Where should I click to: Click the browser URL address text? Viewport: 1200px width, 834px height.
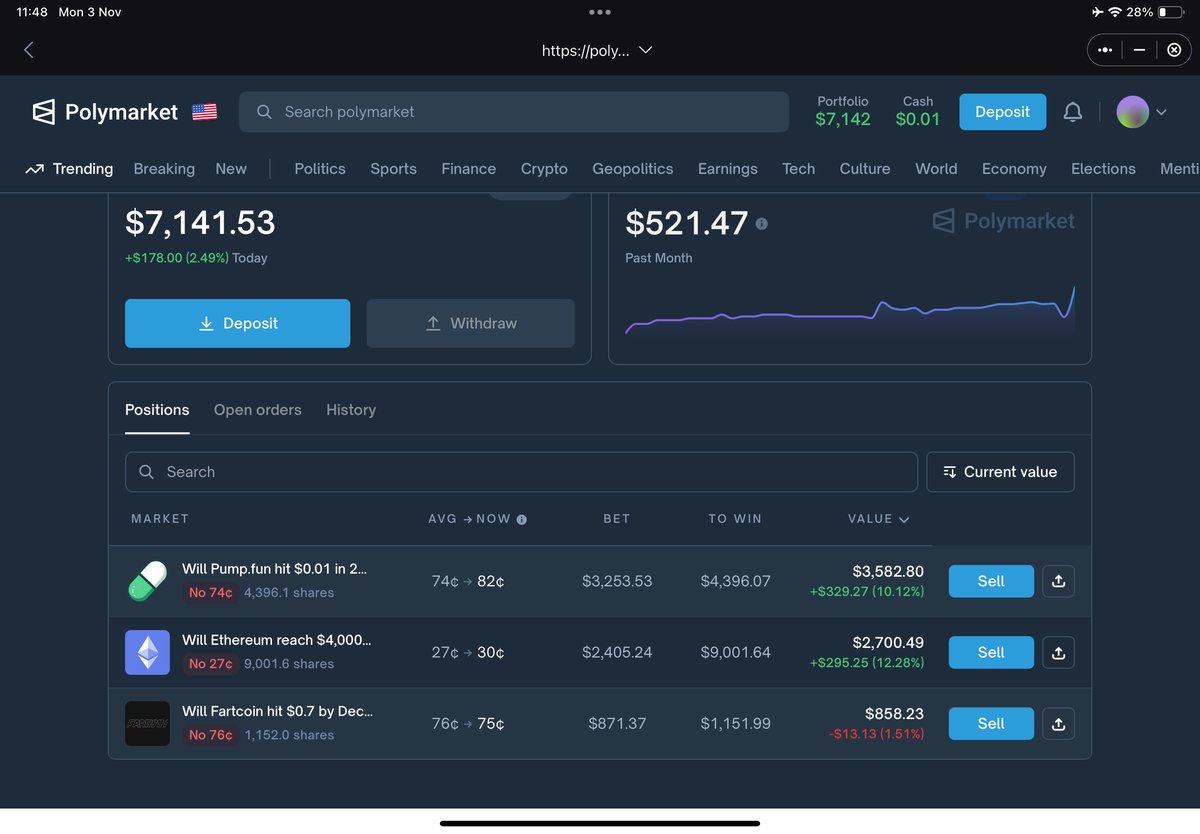[586, 50]
